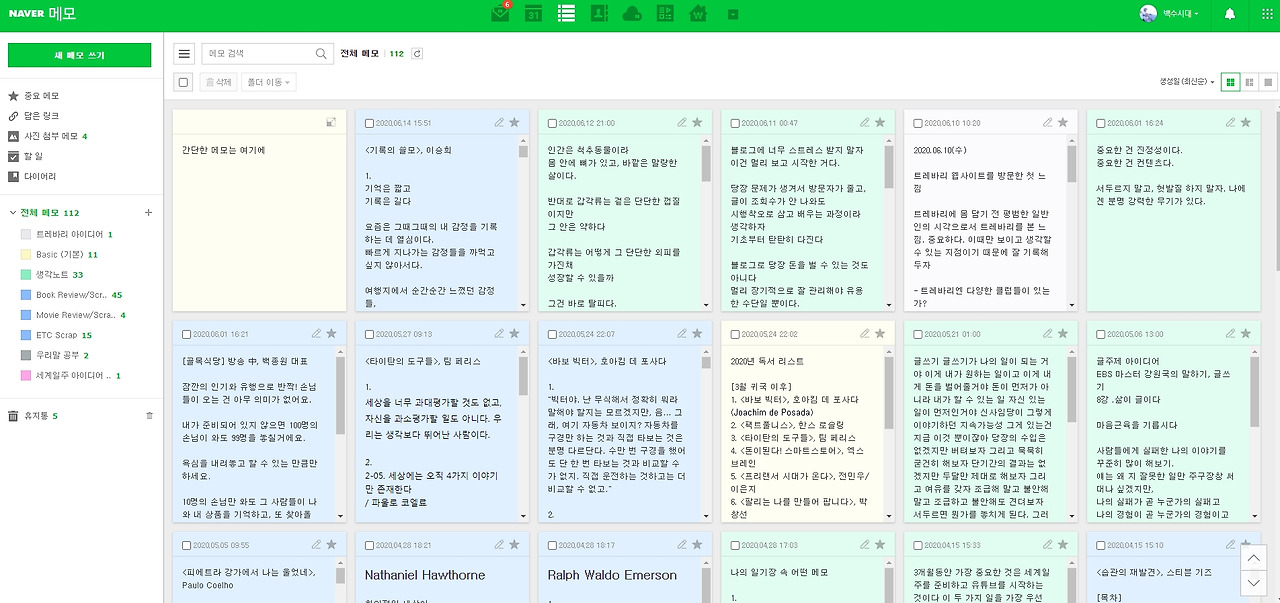Star the 2020.05.21 01:00 memo
The image size is (1280, 603).
coord(1063,333)
